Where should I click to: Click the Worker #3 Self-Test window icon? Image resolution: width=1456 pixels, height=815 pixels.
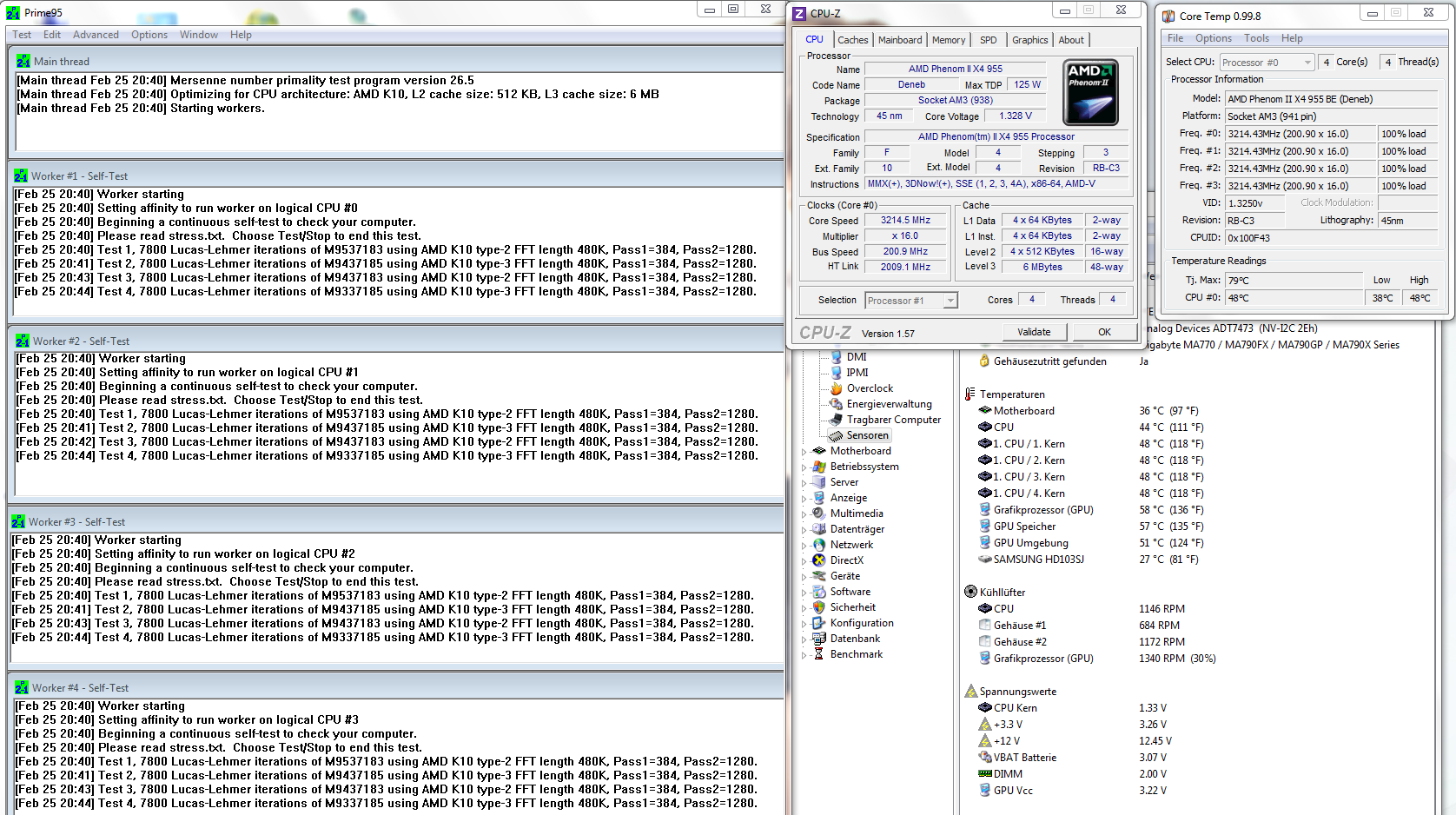tap(18, 522)
